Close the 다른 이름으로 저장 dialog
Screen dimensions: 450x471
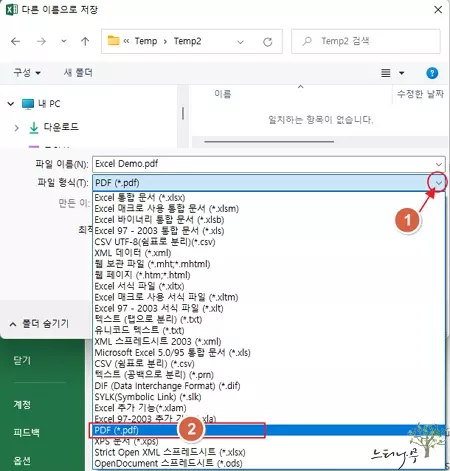coord(438,10)
